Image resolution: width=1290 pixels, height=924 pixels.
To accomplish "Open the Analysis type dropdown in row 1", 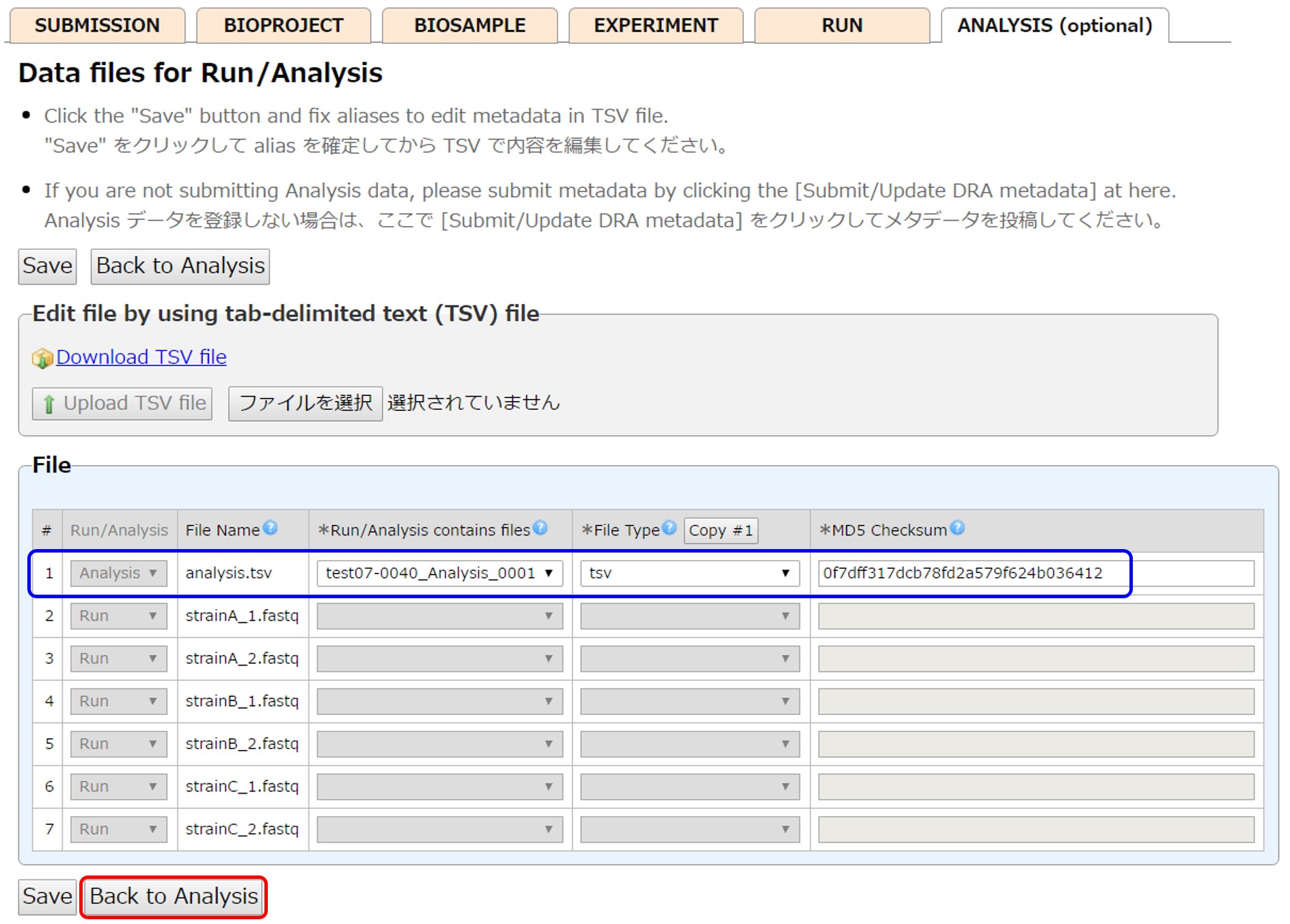I will pyautogui.click(x=118, y=573).
